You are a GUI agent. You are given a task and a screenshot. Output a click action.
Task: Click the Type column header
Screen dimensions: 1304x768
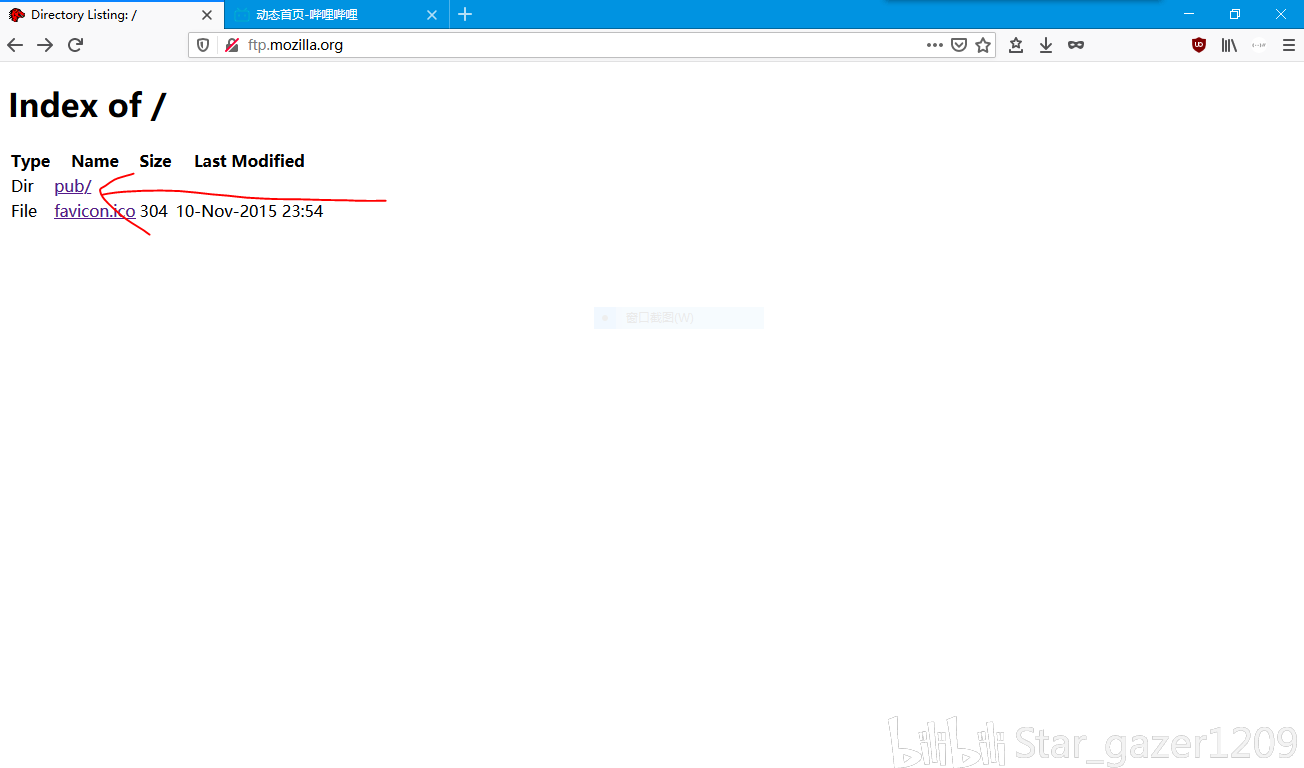click(31, 161)
